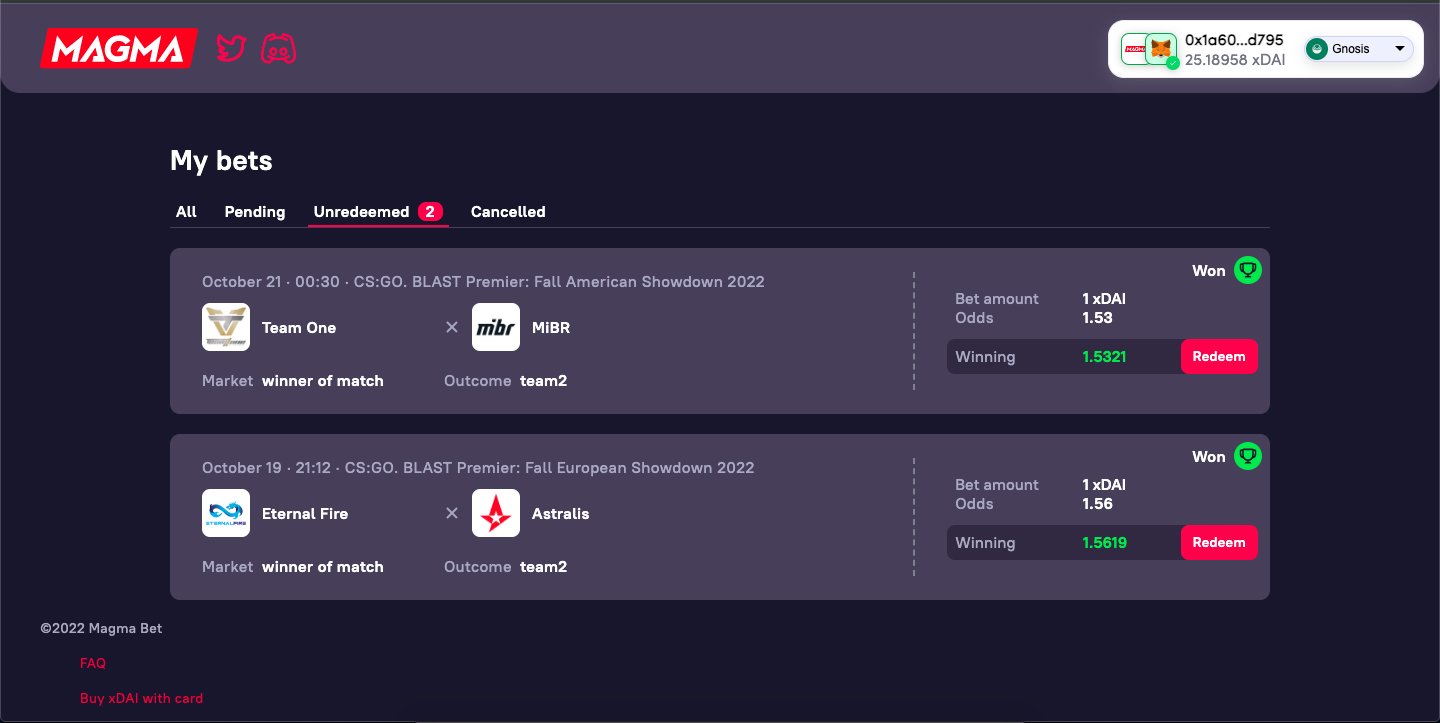Click the My bets heading
The image size is (1440, 723).
click(x=221, y=161)
